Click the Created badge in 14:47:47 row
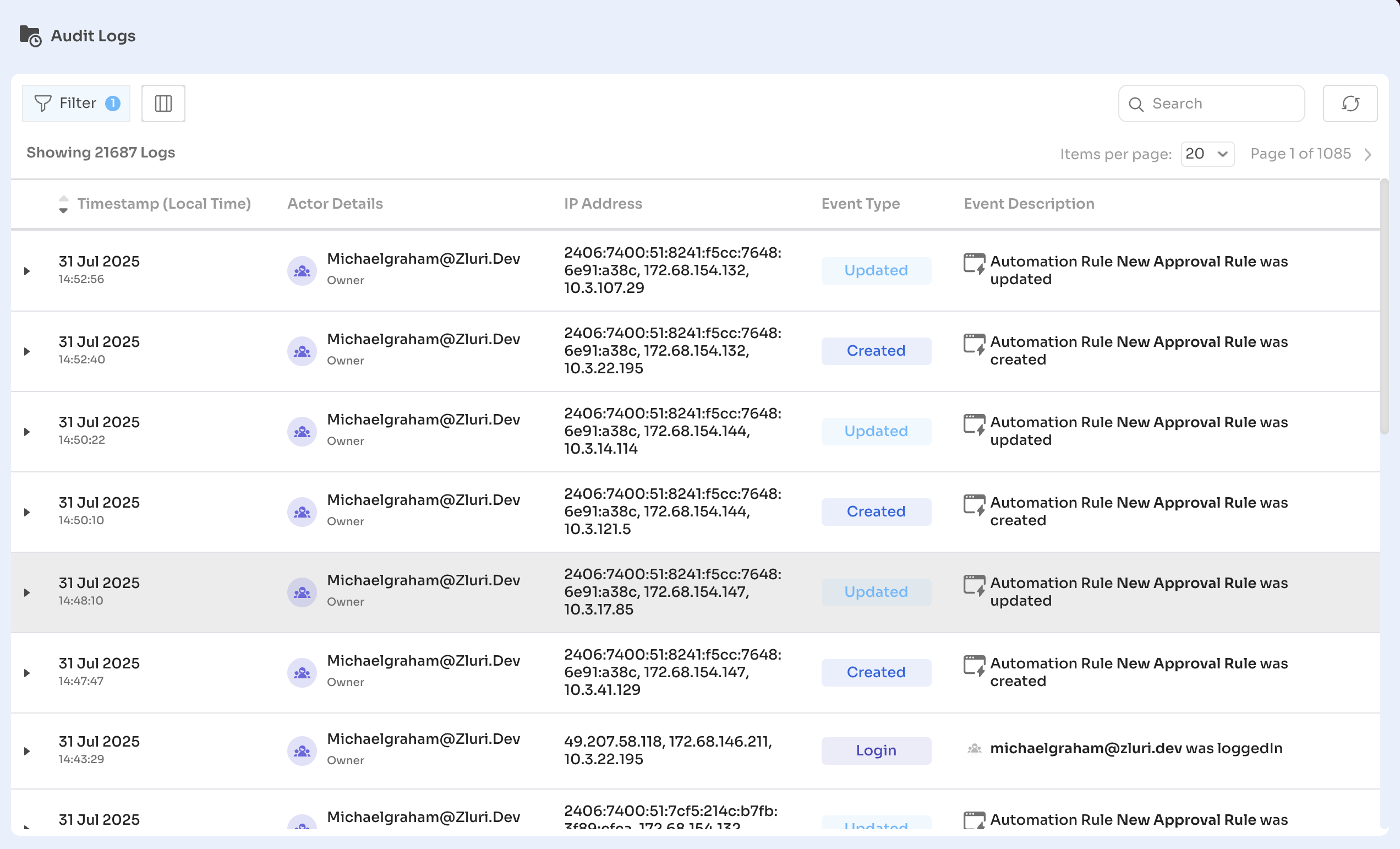 876,672
